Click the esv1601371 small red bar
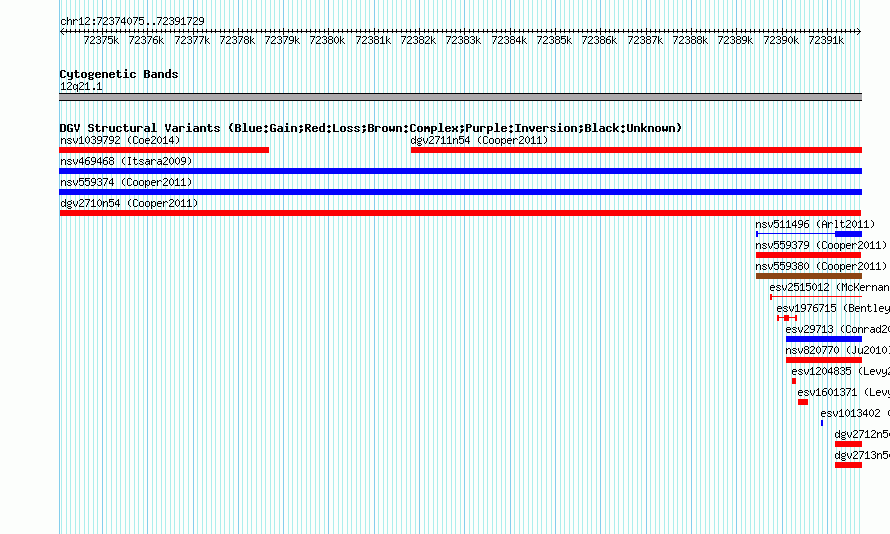The width and height of the screenshot is (890, 534). pyautogui.click(x=803, y=402)
